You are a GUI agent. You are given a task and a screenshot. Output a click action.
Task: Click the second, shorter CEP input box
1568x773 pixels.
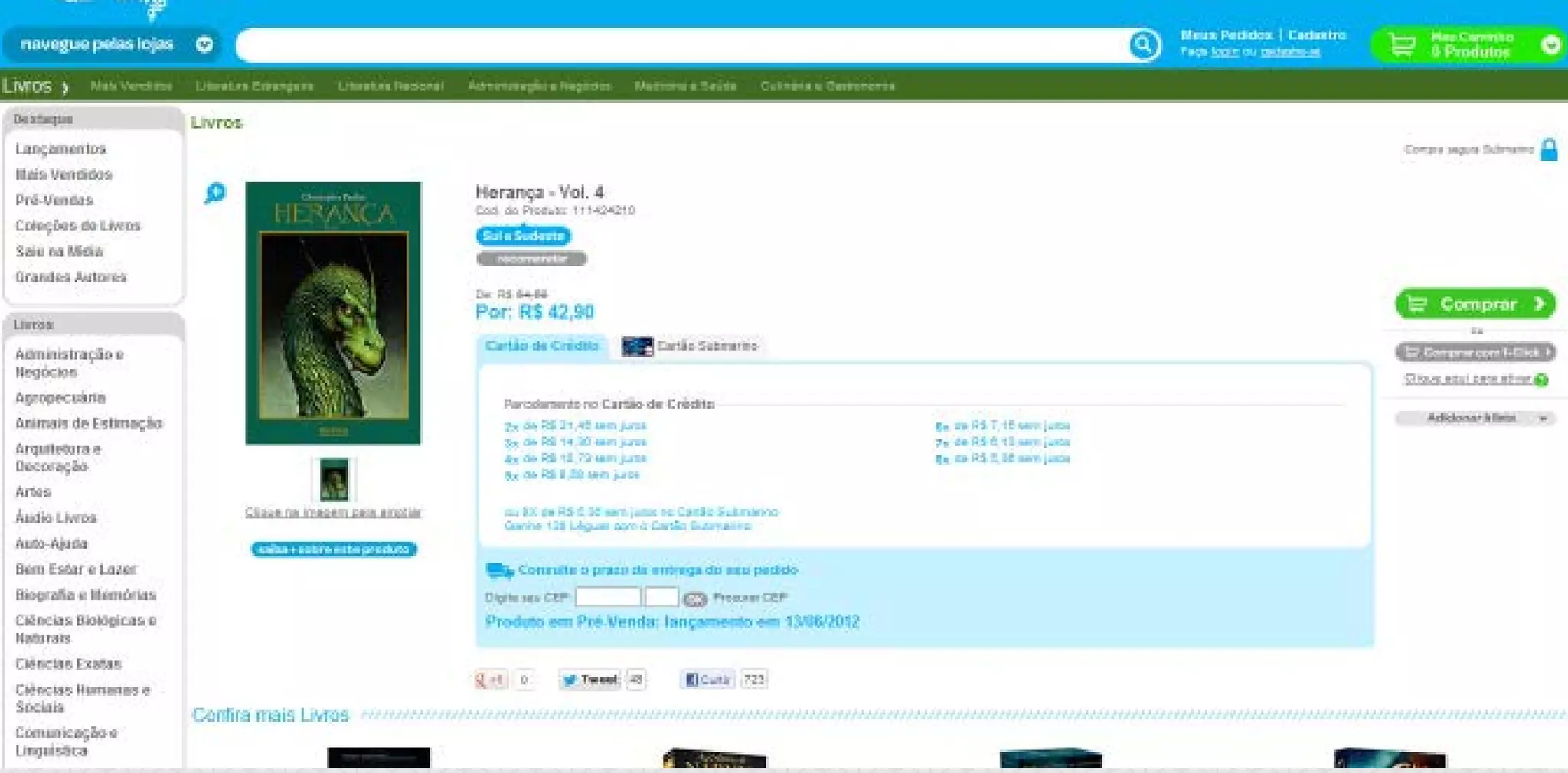[661, 597]
